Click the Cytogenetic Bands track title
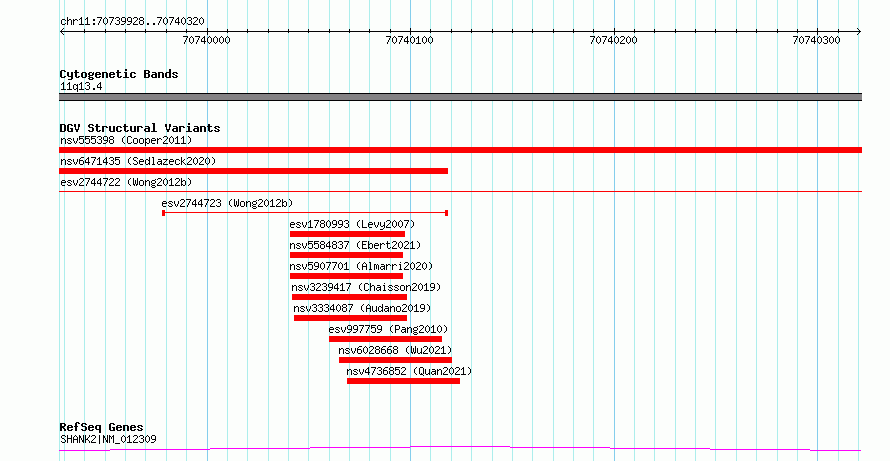The image size is (890, 461). coord(119,74)
